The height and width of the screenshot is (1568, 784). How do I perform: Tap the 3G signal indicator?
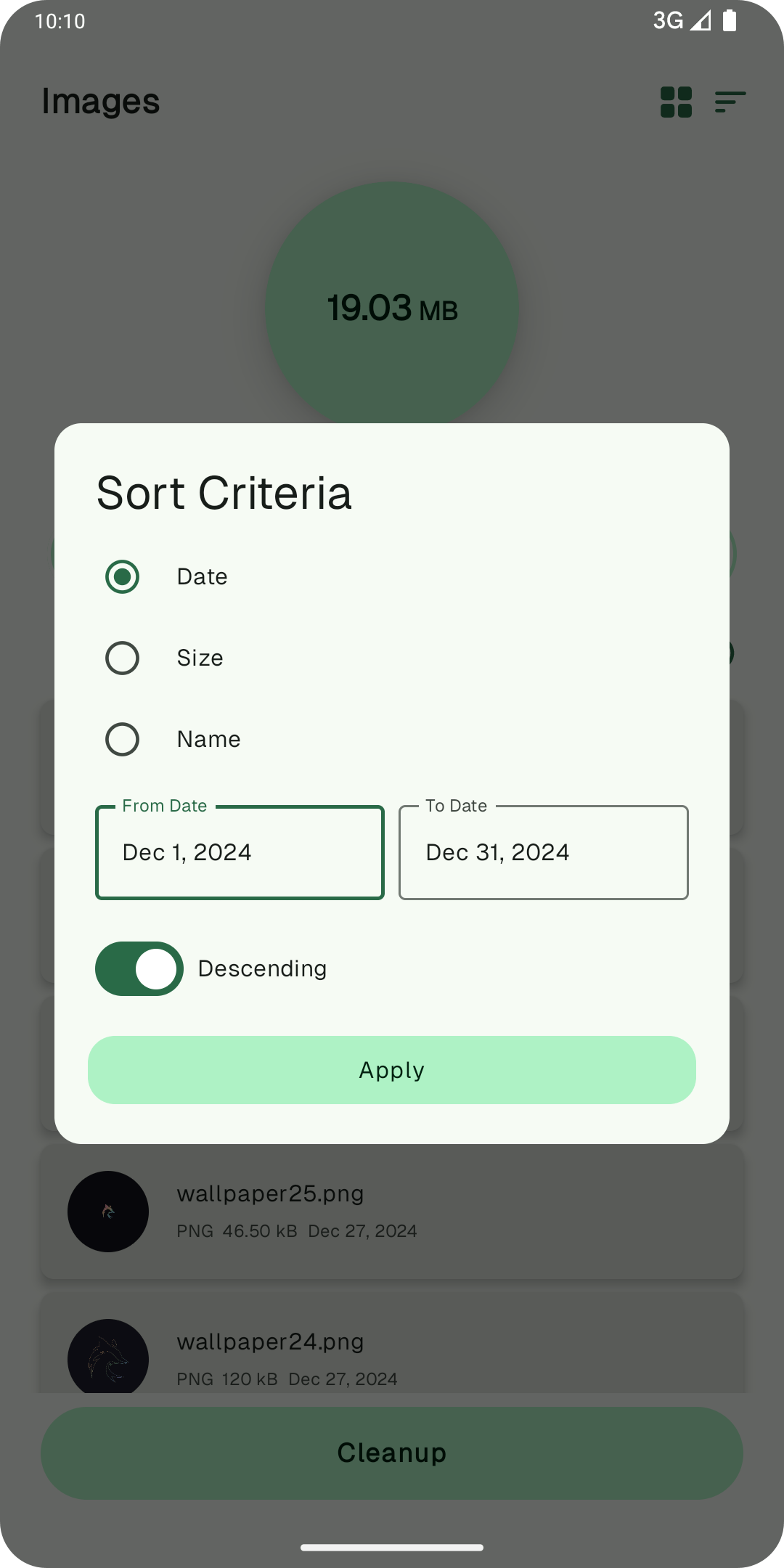[680, 21]
